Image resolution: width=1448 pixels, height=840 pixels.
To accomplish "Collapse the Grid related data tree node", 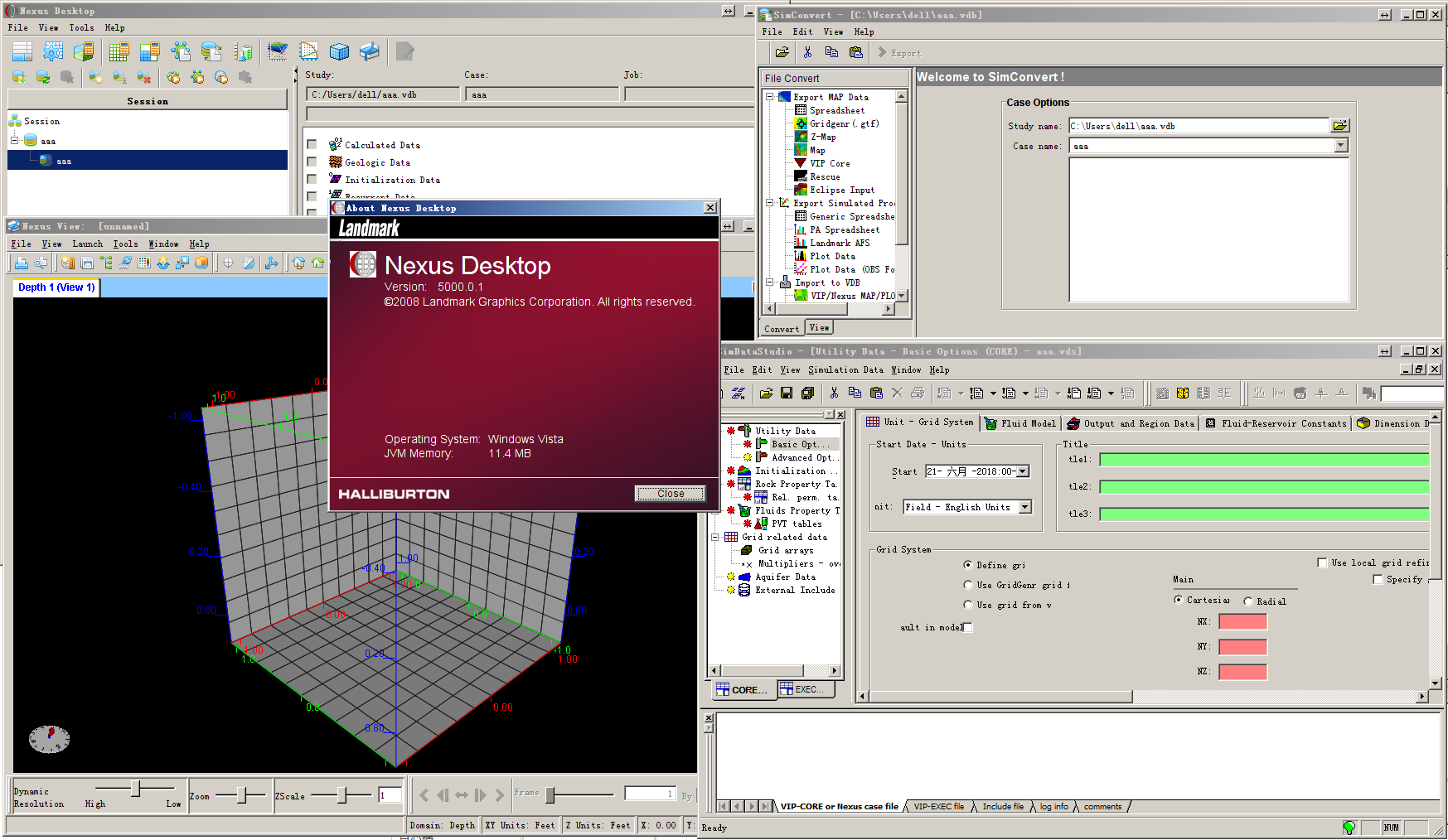I will (715, 537).
